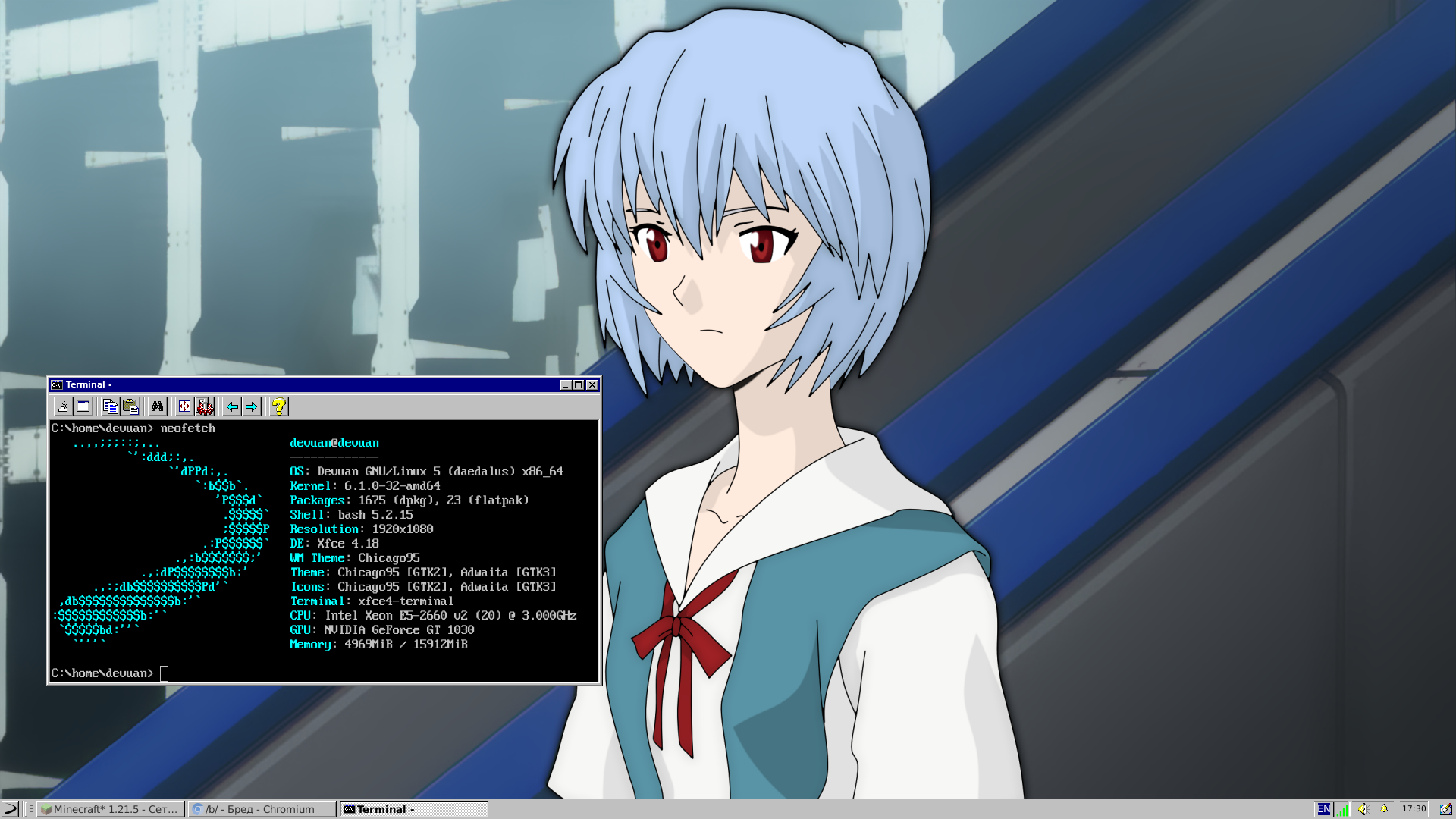Click the Packages 1675 (dpkg) line
Viewport: 1456px width, 819px height.
coord(409,500)
